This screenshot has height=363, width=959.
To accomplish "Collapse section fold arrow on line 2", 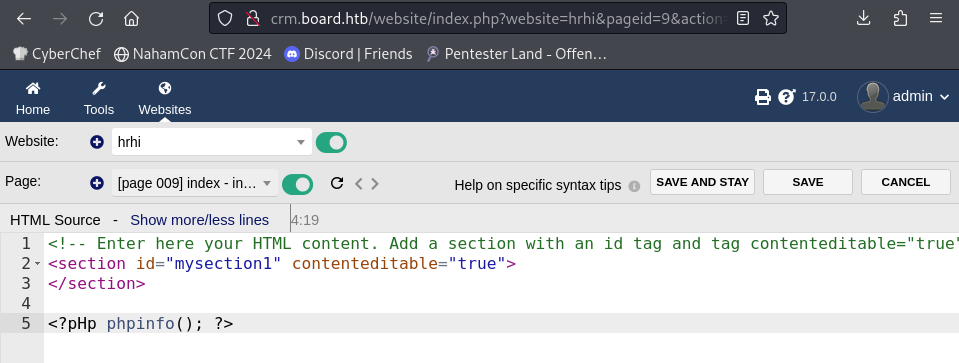I will coord(38,264).
